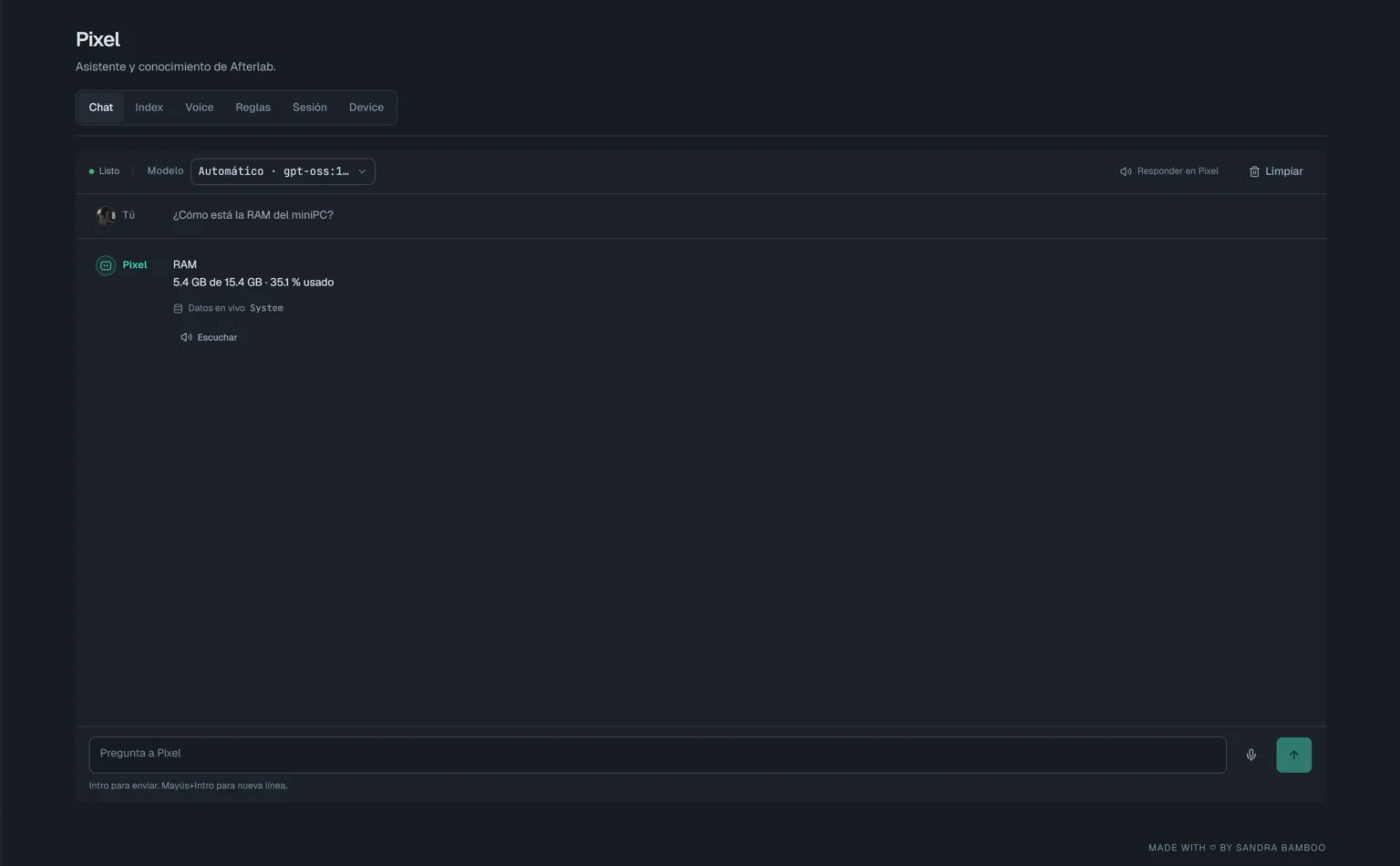
Task: Open the Reglas tab
Action: click(x=253, y=108)
